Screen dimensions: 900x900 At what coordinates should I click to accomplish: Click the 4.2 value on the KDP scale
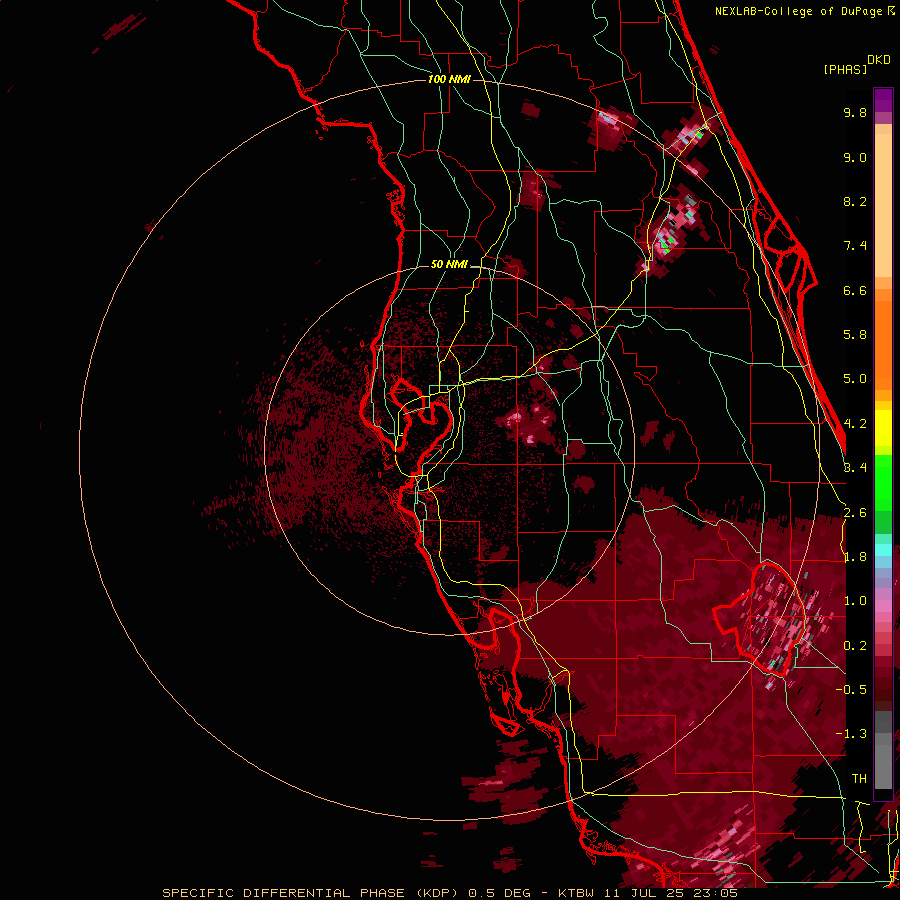tap(855, 424)
